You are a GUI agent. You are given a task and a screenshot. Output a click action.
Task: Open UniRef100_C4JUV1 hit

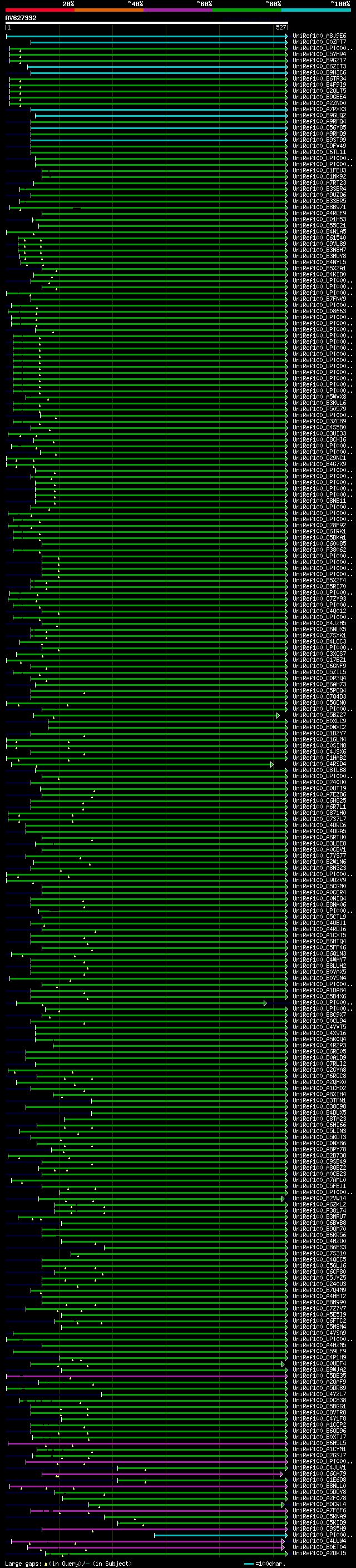click(319, 1467)
